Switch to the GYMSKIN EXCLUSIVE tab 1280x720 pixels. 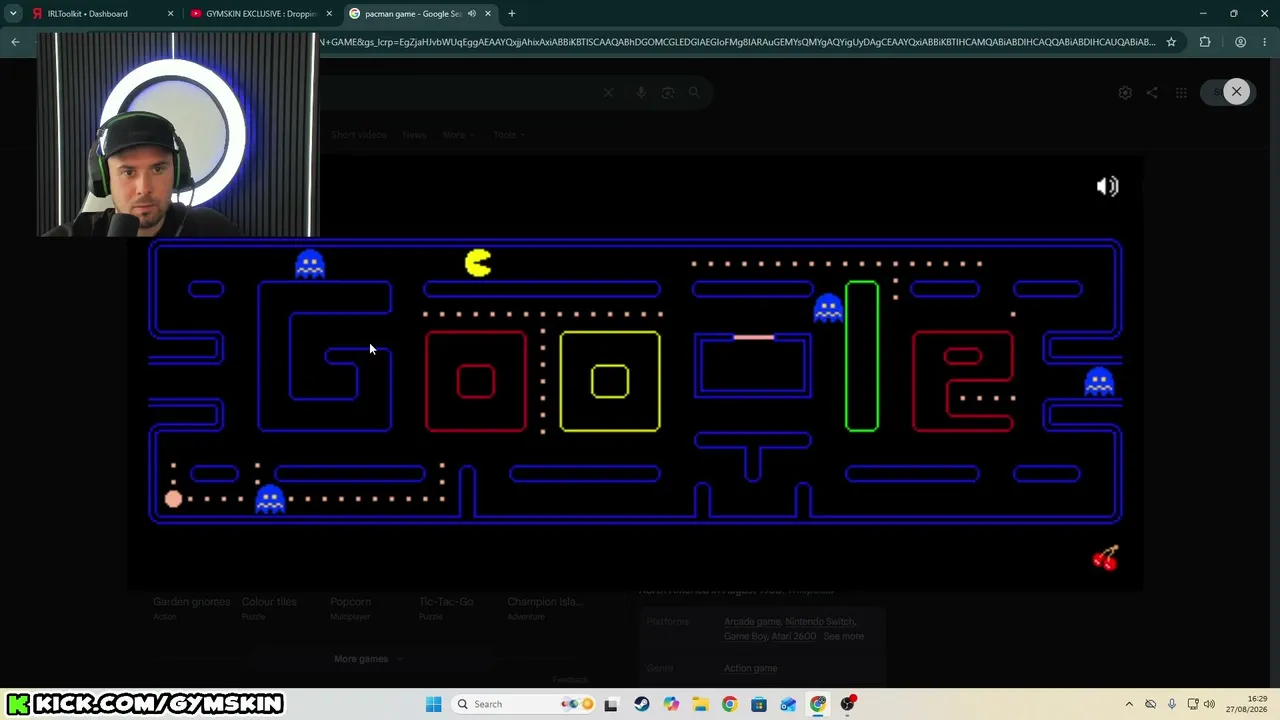[261, 14]
